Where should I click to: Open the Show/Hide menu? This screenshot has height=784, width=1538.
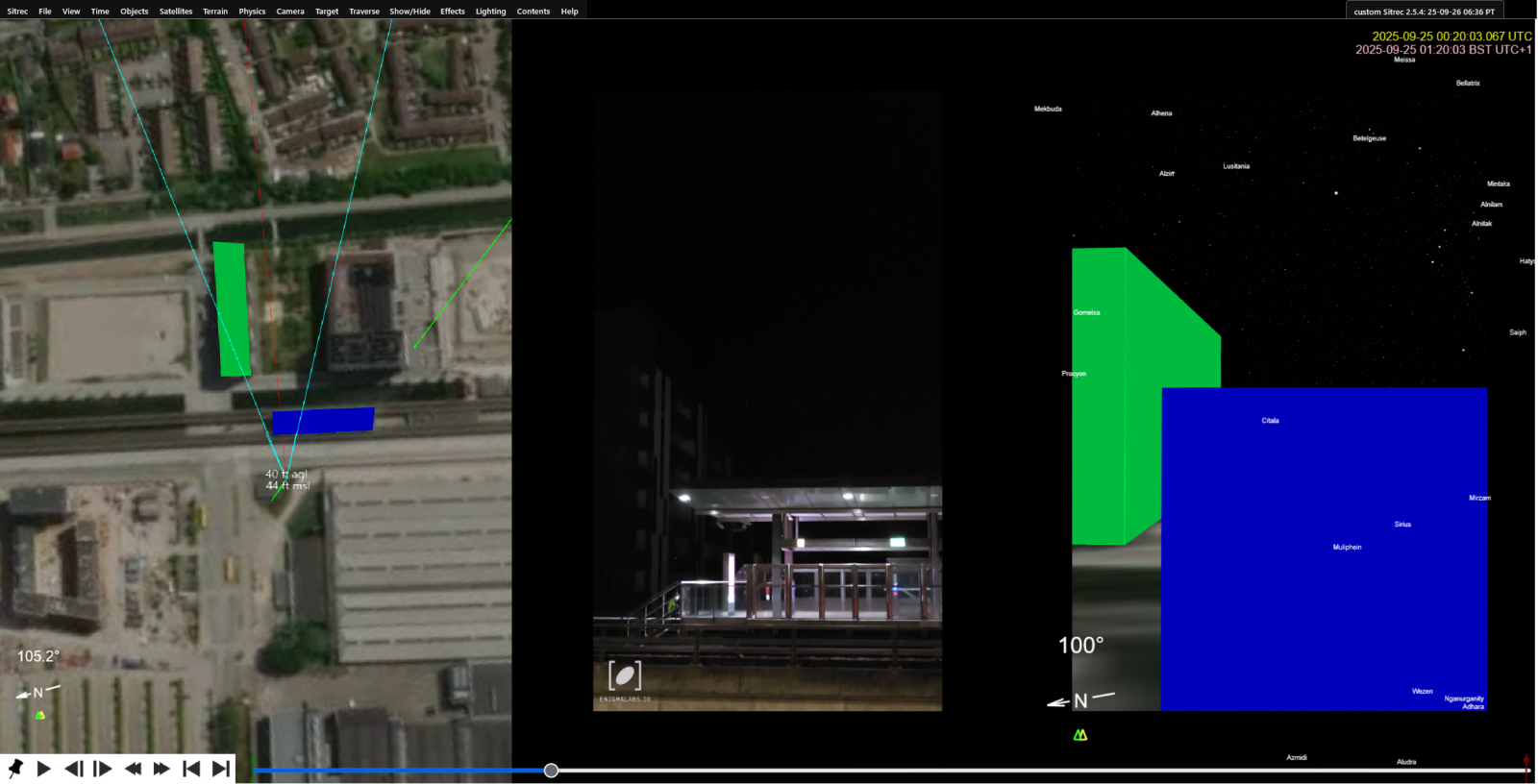[x=409, y=12]
